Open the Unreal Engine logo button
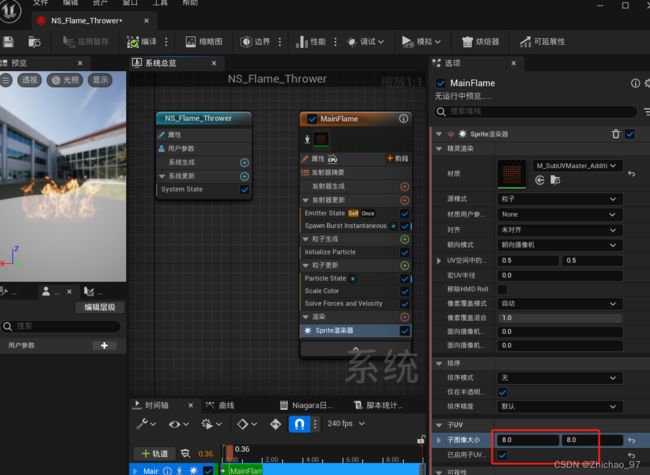This screenshot has height=475, width=650. pyautogui.click(x=11, y=11)
